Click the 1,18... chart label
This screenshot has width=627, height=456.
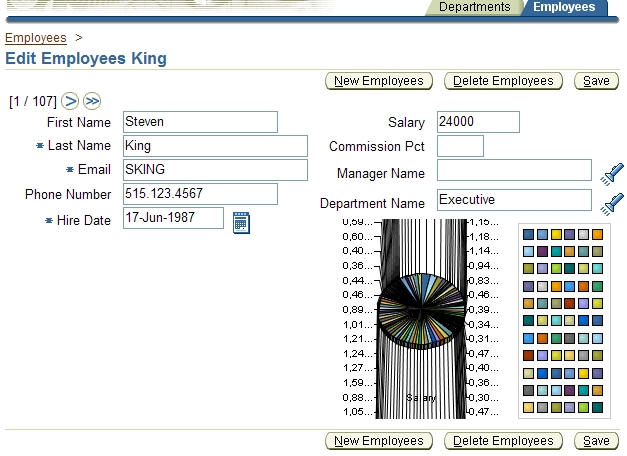[x=484, y=237]
